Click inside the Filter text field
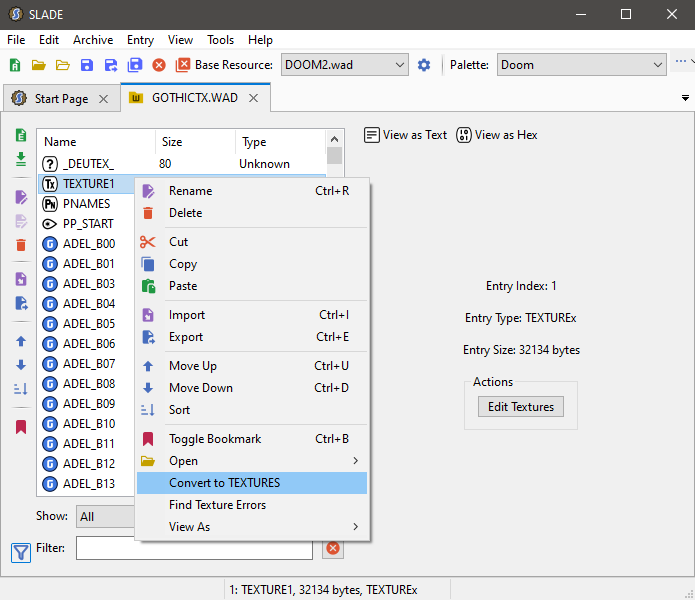The image size is (695, 600). (194, 548)
